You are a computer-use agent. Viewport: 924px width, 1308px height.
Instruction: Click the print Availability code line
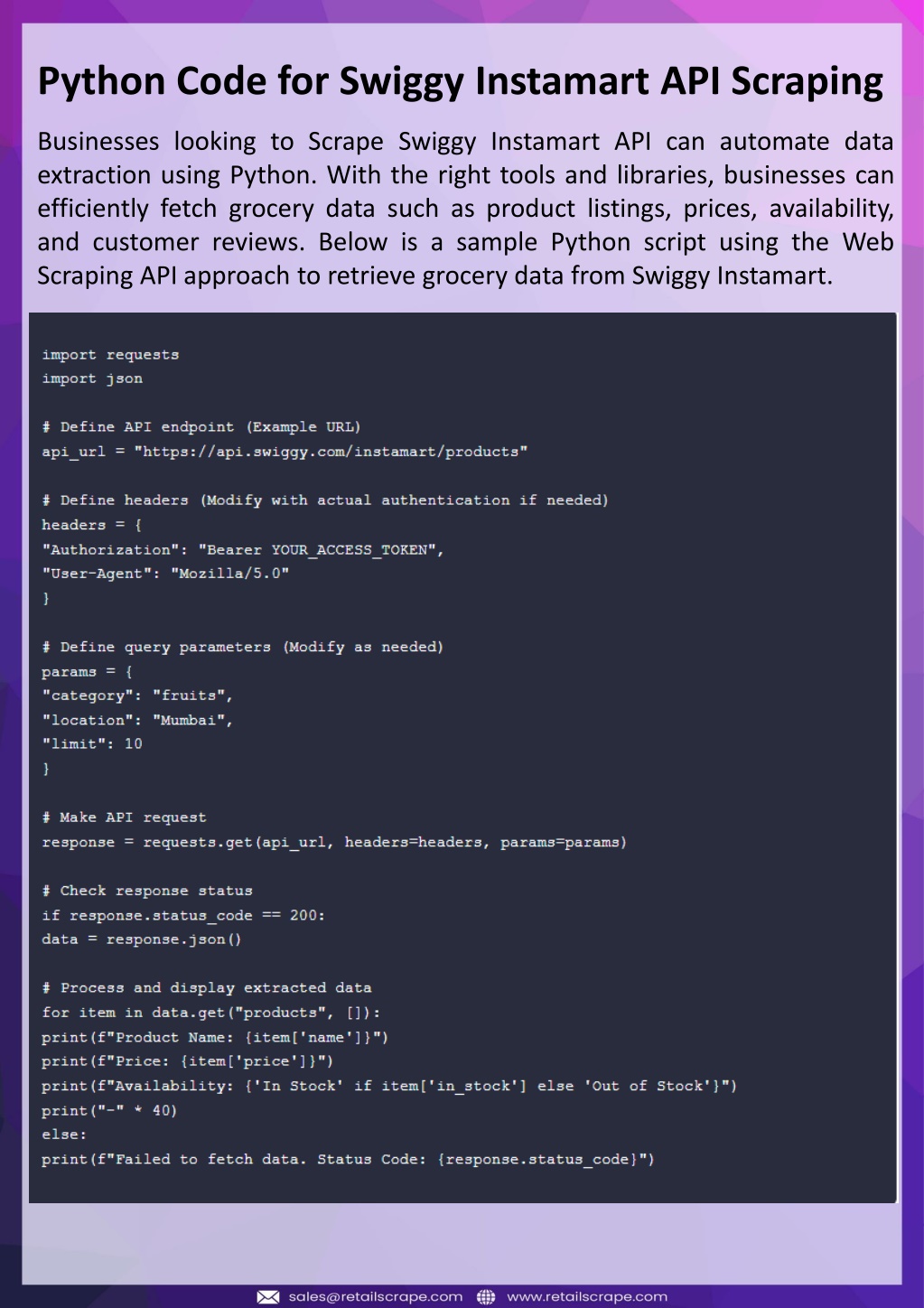coord(389,1086)
